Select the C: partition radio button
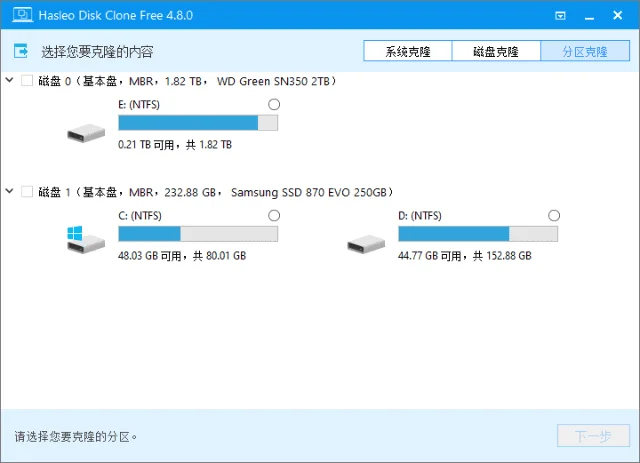Screen dimensions: 640x463 (x=274, y=216)
